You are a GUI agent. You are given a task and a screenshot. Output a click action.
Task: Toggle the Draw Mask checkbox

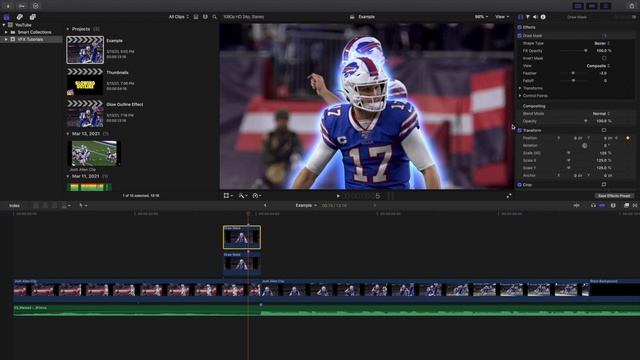click(x=520, y=36)
